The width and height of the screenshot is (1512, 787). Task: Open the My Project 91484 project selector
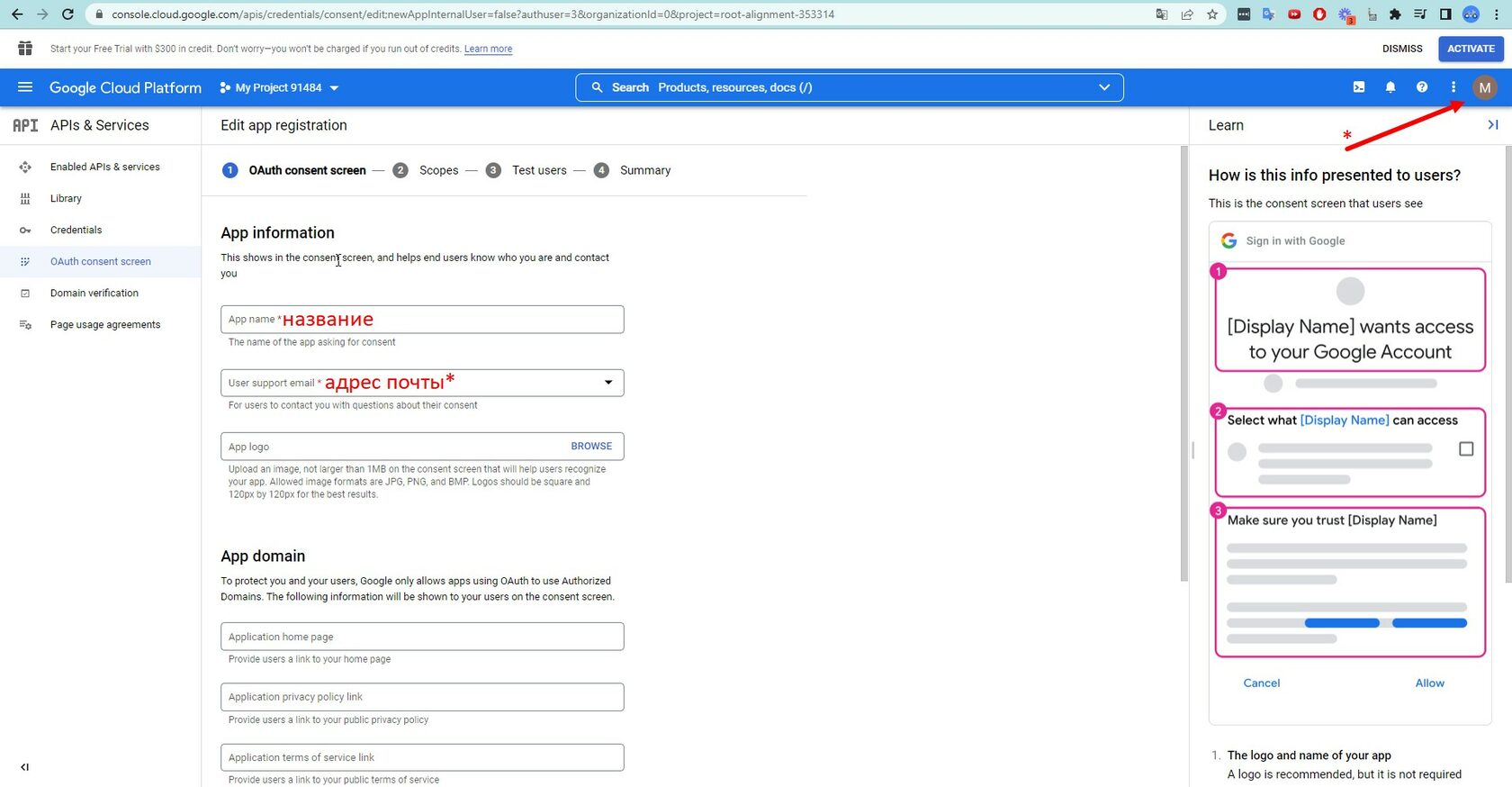pos(279,87)
